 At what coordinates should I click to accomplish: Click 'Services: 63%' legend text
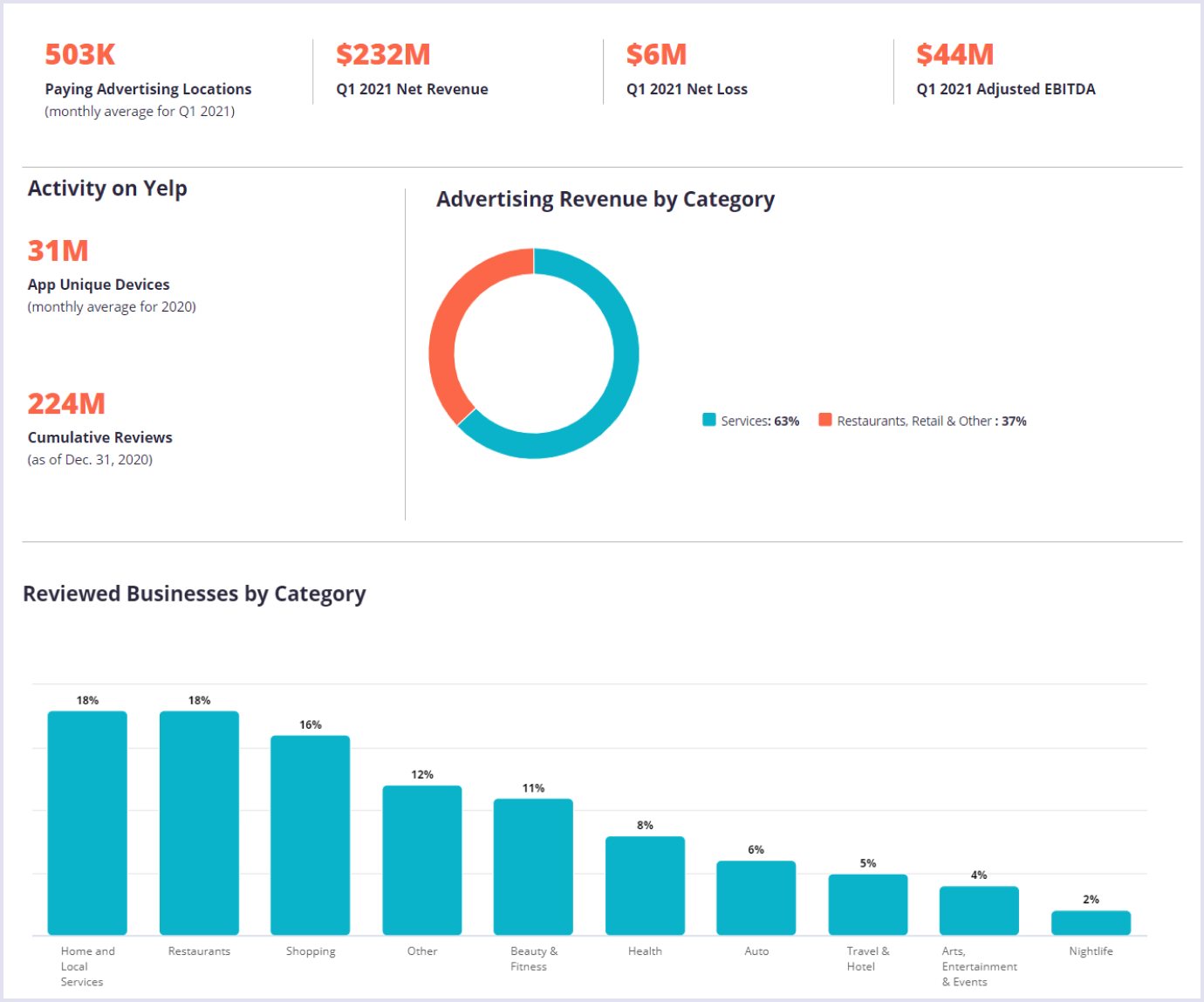[x=760, y=421]
